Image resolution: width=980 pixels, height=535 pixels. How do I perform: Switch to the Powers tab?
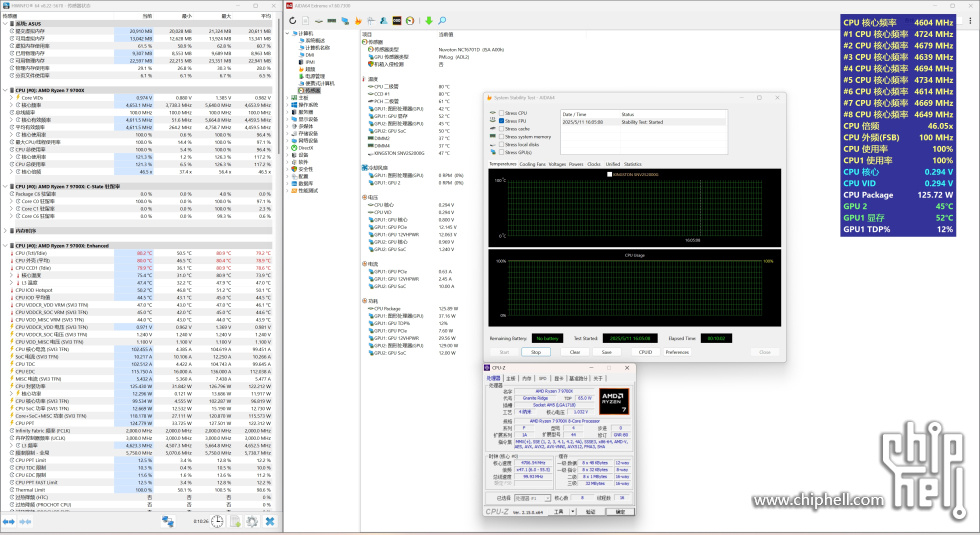point(576,164)
